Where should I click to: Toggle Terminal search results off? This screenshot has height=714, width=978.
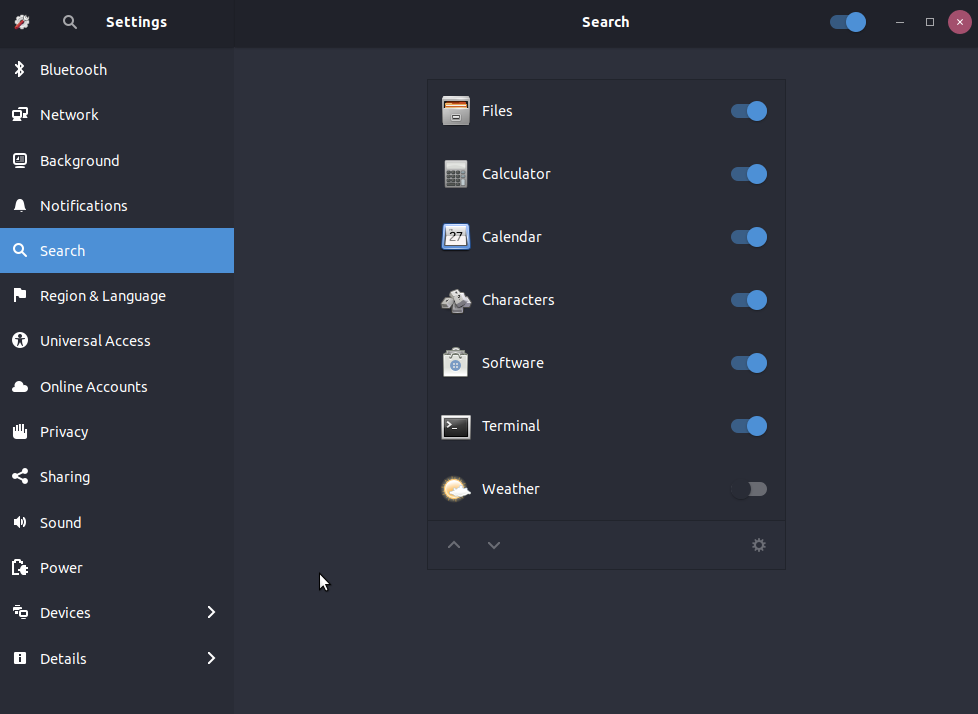pos(748,426)
